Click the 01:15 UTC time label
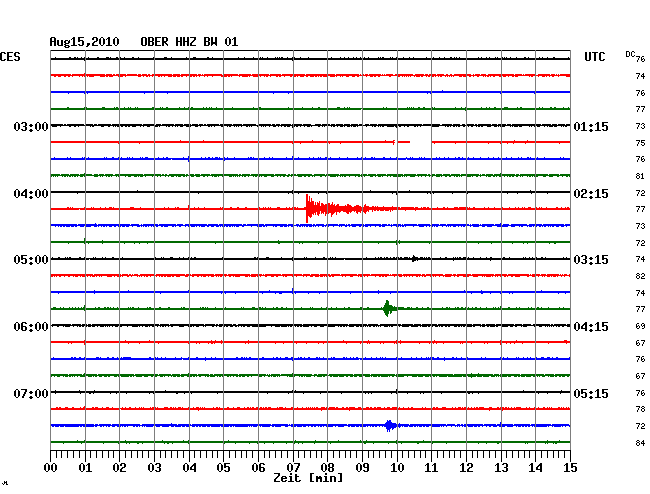650x494 pixels. pyautogui.click(x=591, y=127)
